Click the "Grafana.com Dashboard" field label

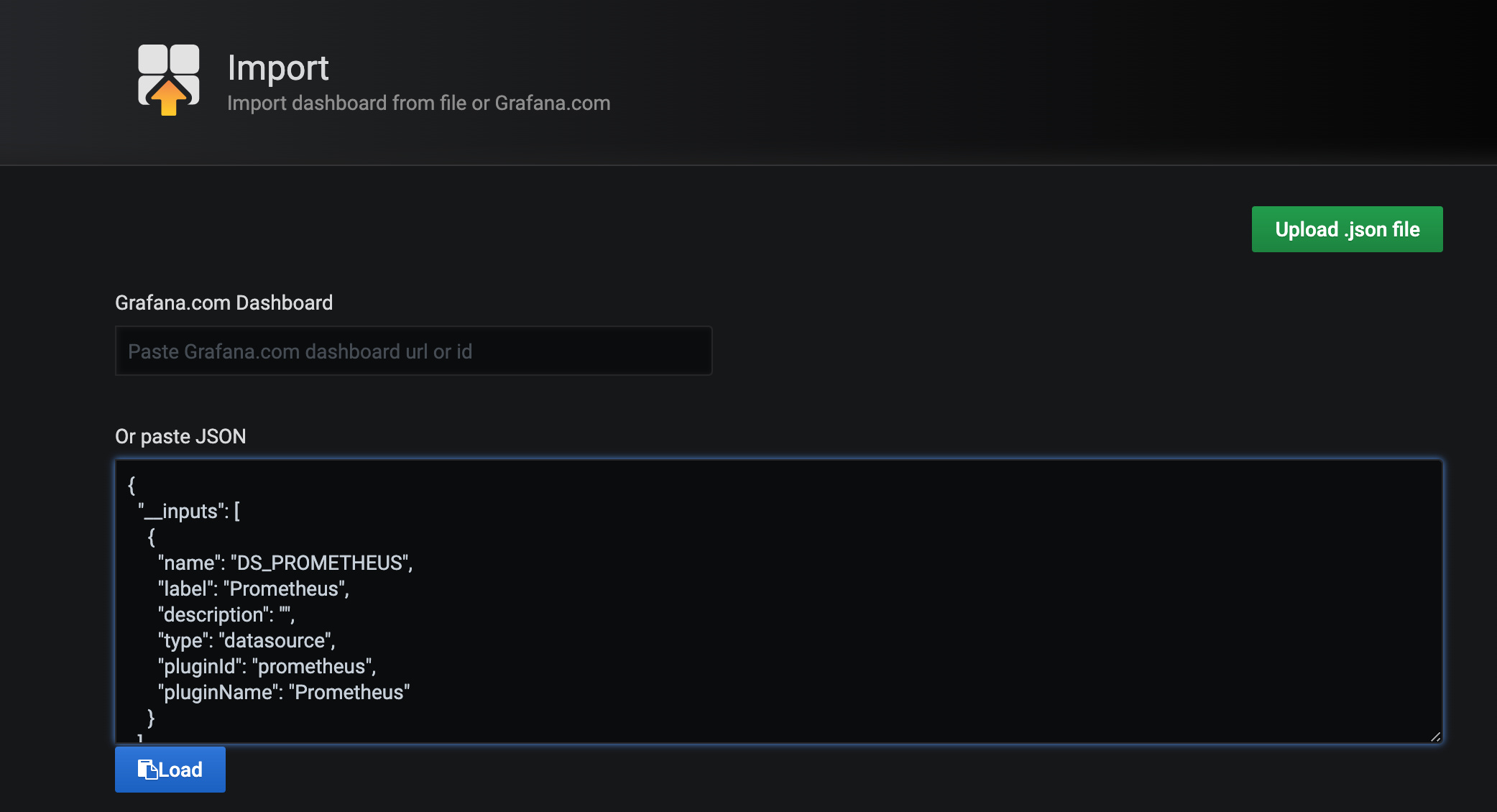pos(224,303)
